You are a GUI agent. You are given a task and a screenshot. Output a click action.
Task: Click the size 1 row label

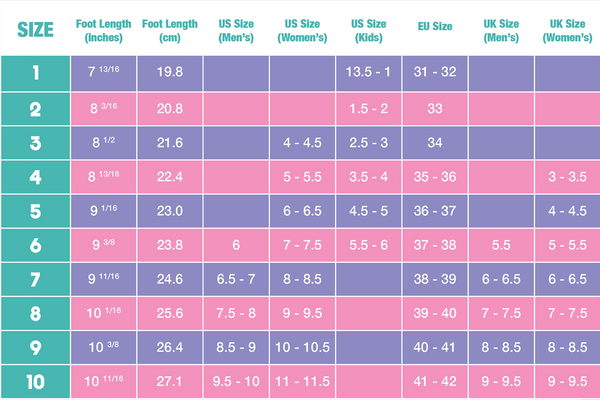point(35,72)
